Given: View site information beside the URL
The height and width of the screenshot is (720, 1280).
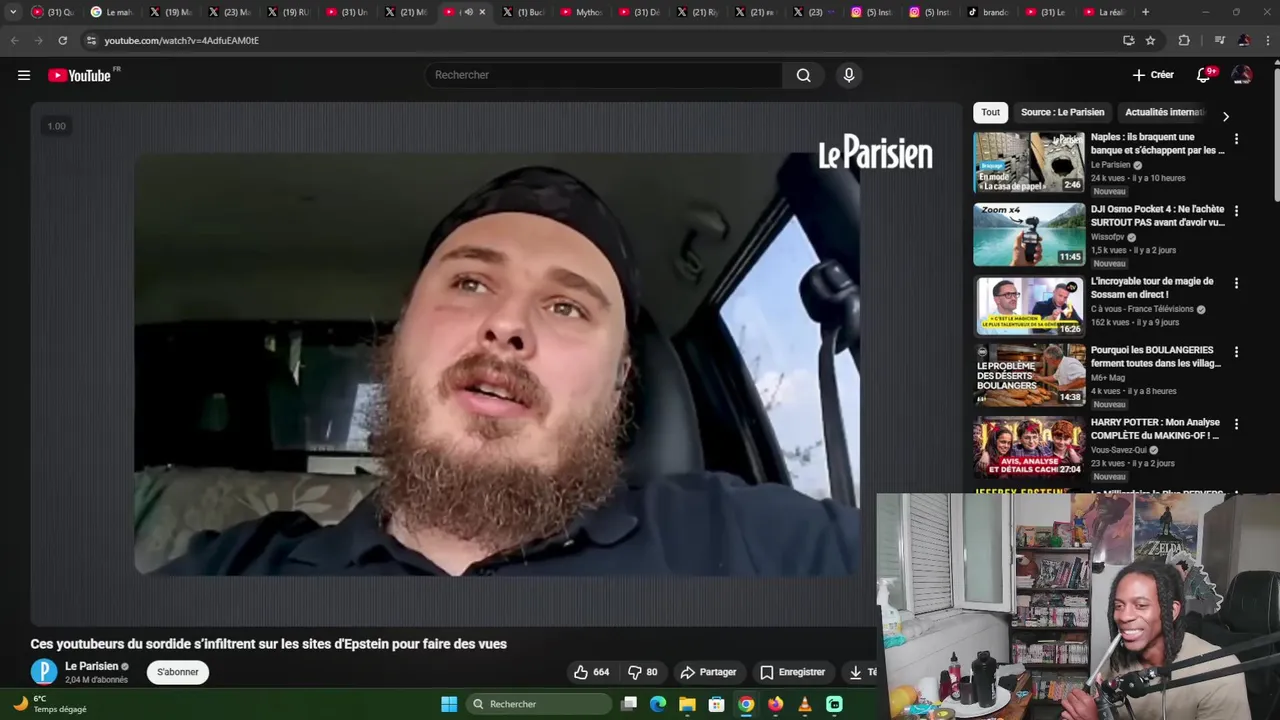Looking at the screenshot, I should (x=91, y=40).
